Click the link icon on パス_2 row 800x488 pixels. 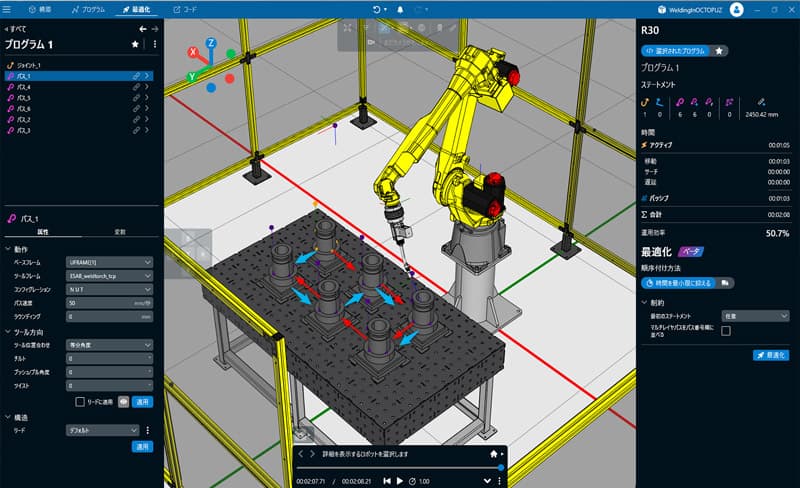click(136, 119)
